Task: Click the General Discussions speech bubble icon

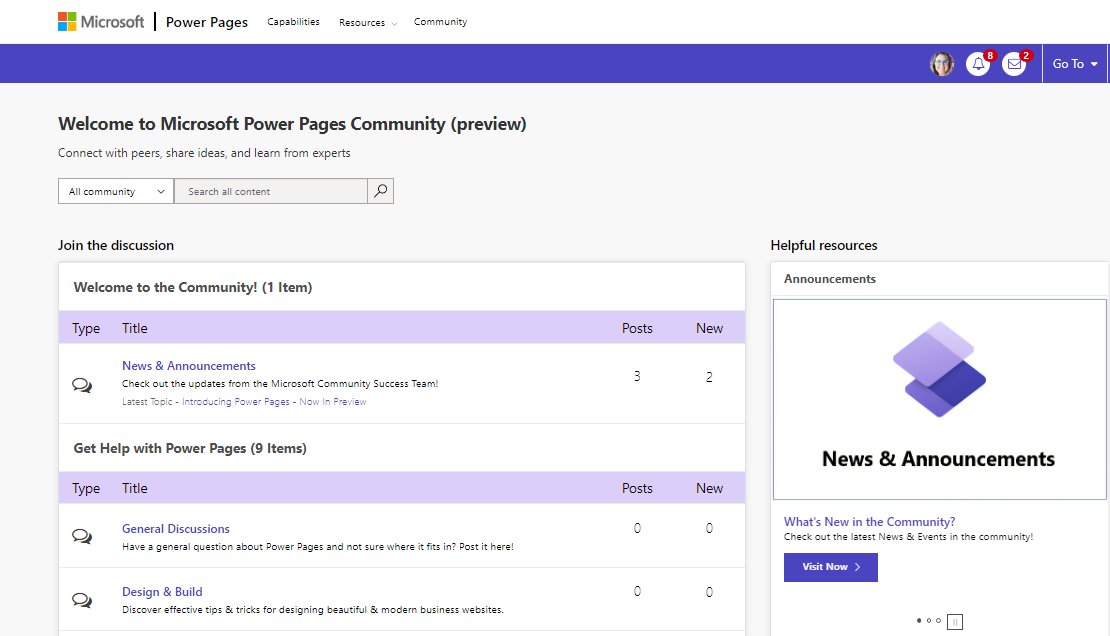Action: 84,535
